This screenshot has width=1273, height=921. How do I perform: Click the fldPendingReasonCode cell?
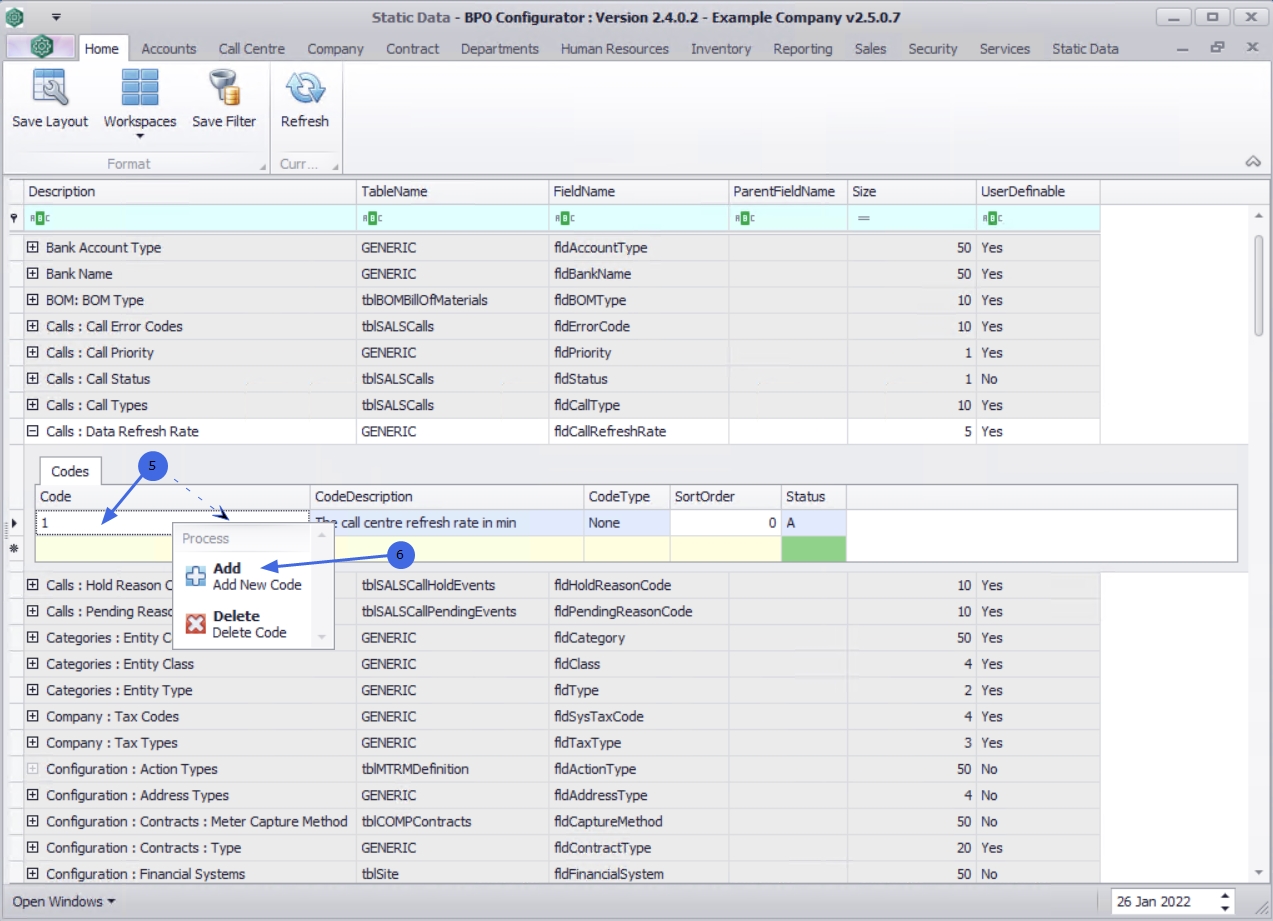[x=638, y=611]
